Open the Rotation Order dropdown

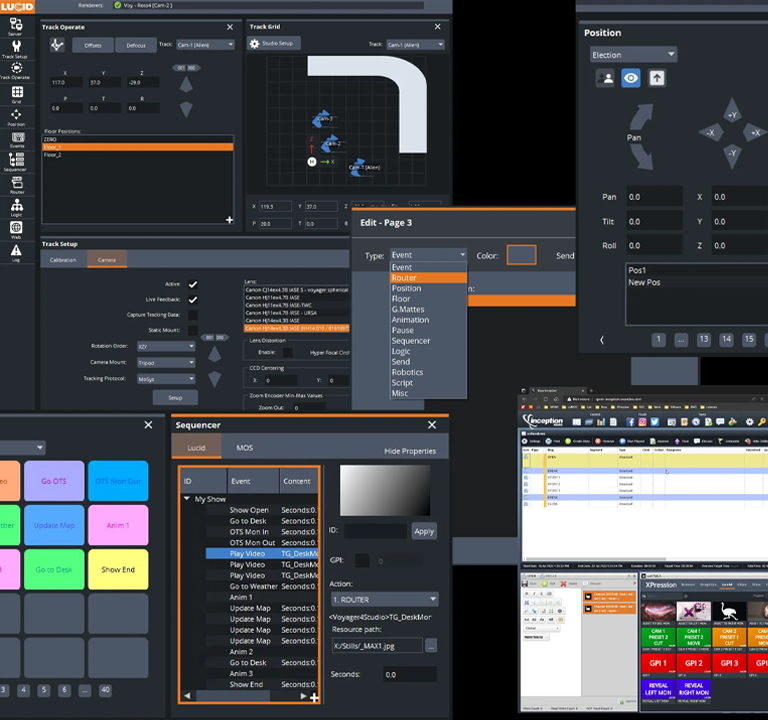[x=166, y=346]
